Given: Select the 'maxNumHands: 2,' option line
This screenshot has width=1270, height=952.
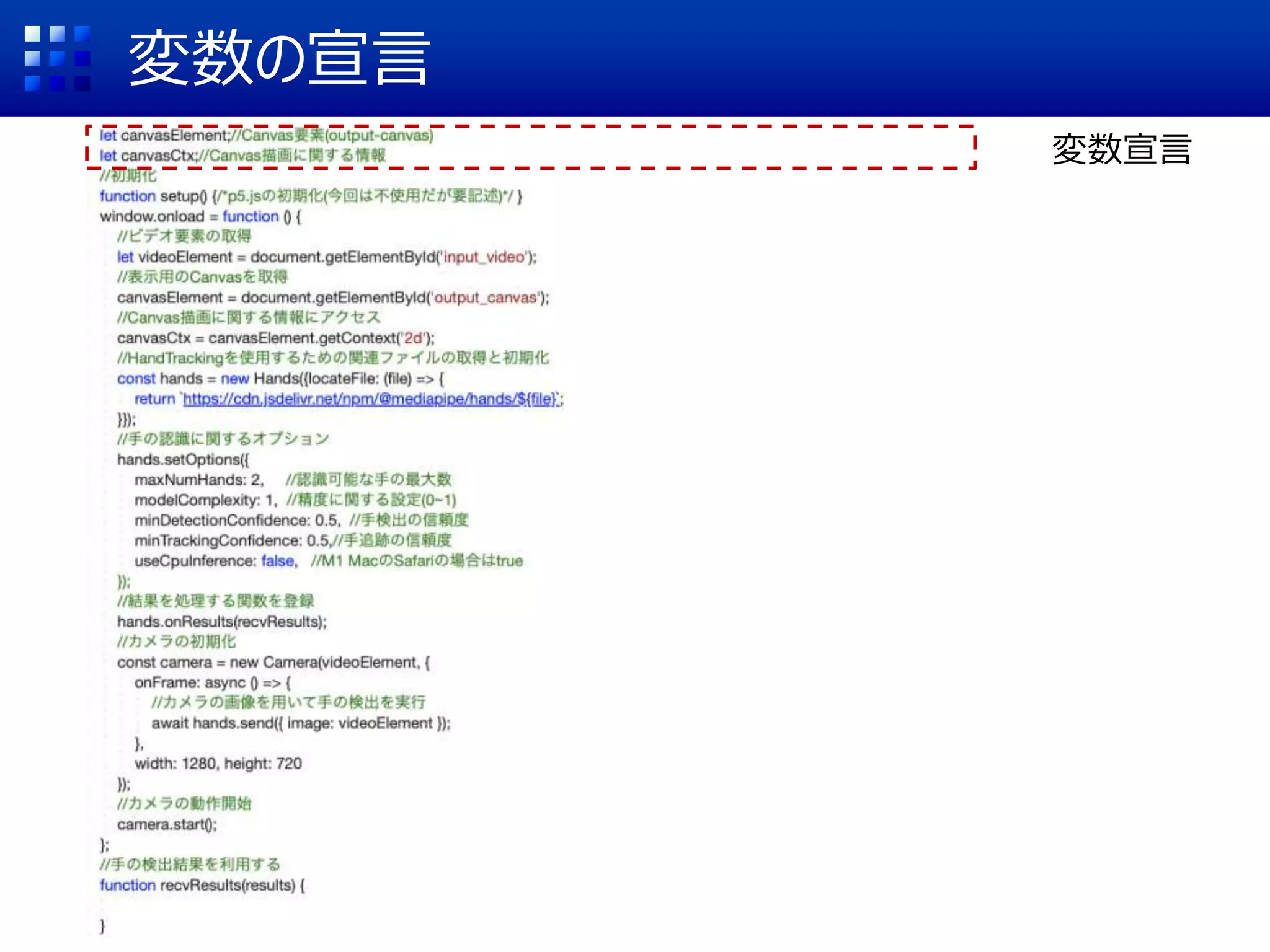Looking at the screenshot, I should (x=293, y=480).
